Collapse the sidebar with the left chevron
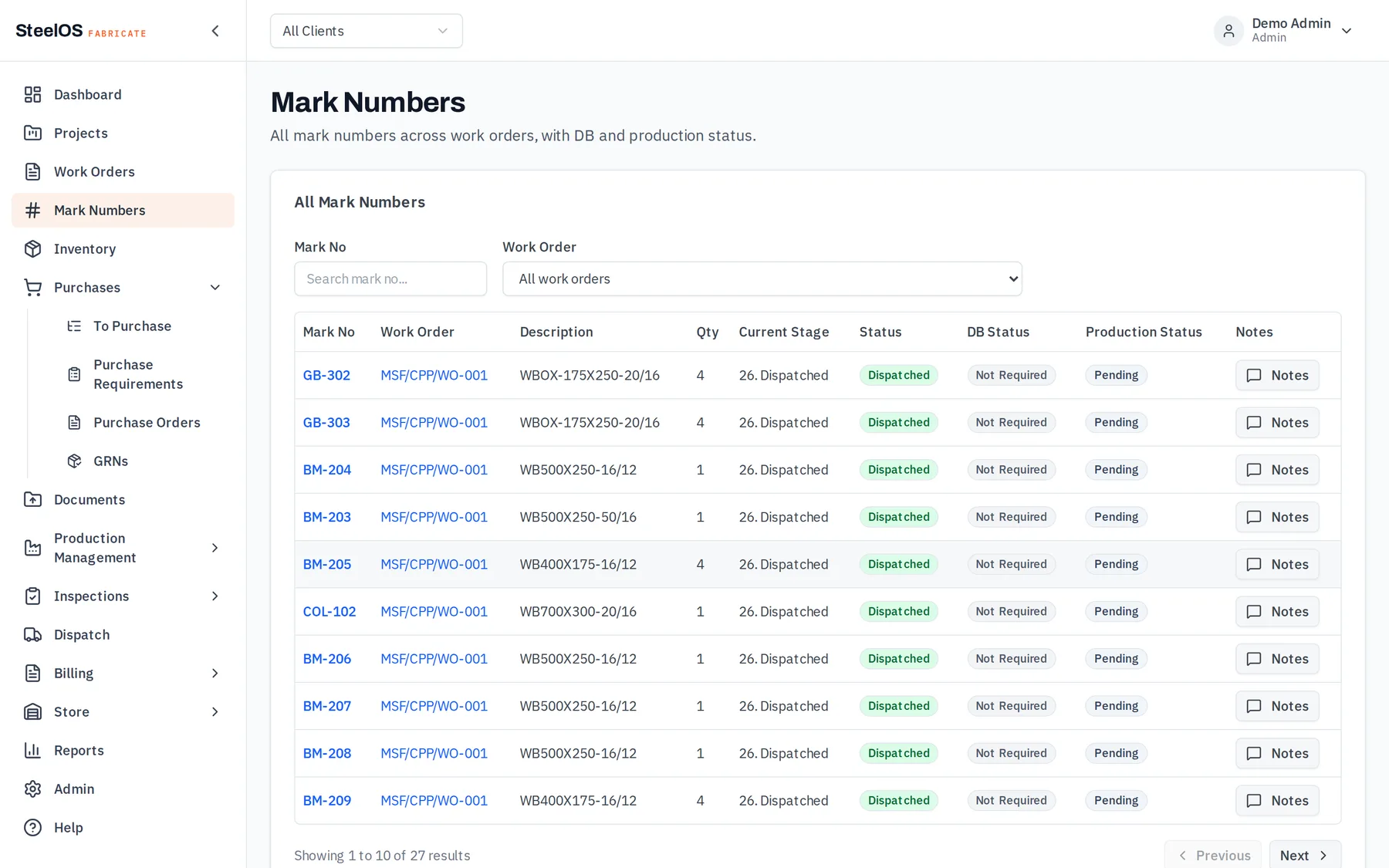The width and height of the screenshot is (1389, 868). click(215, 31)
